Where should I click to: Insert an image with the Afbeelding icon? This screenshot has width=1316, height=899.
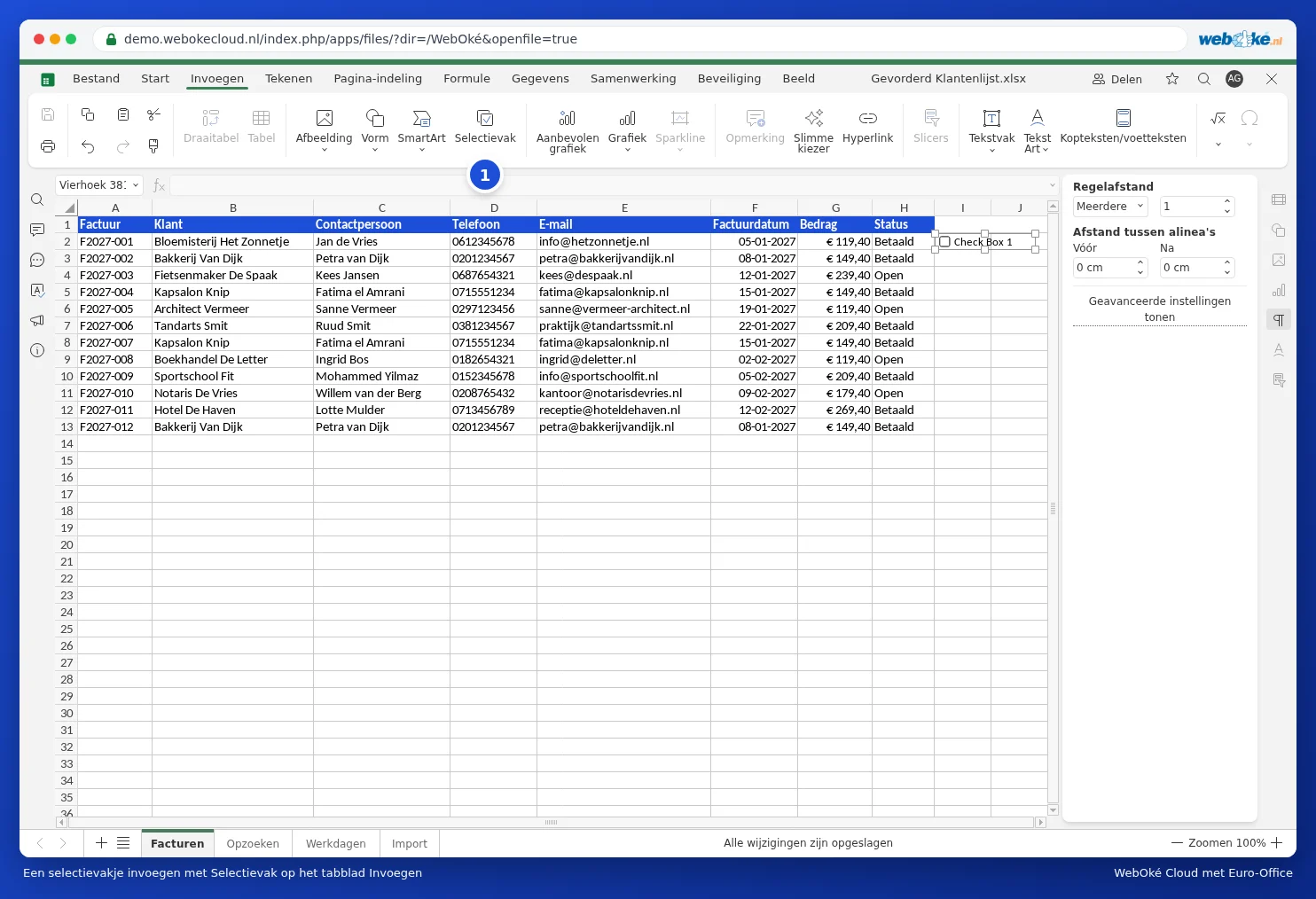325,118
